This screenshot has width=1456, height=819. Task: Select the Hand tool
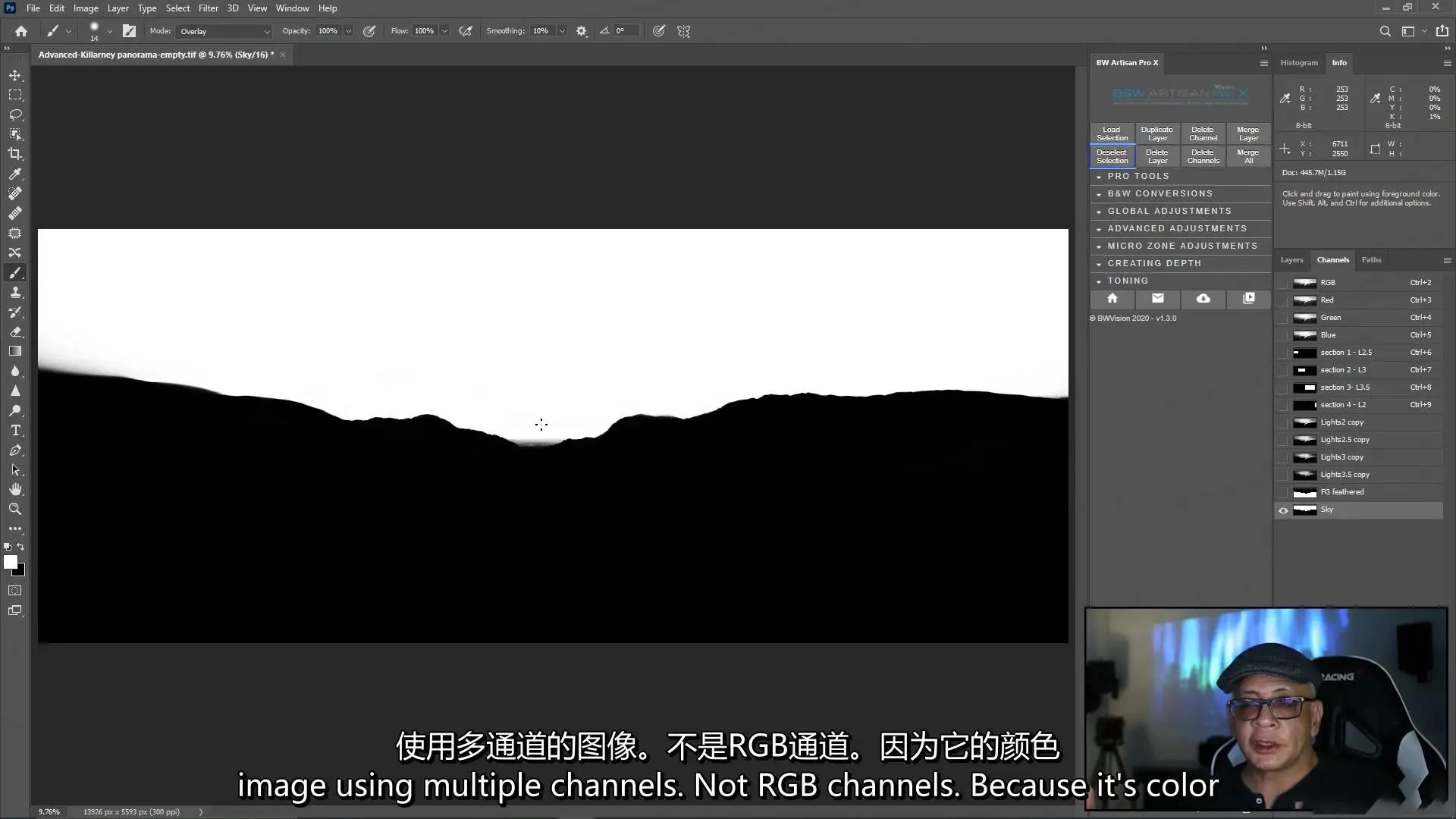[x=15, y=490]
